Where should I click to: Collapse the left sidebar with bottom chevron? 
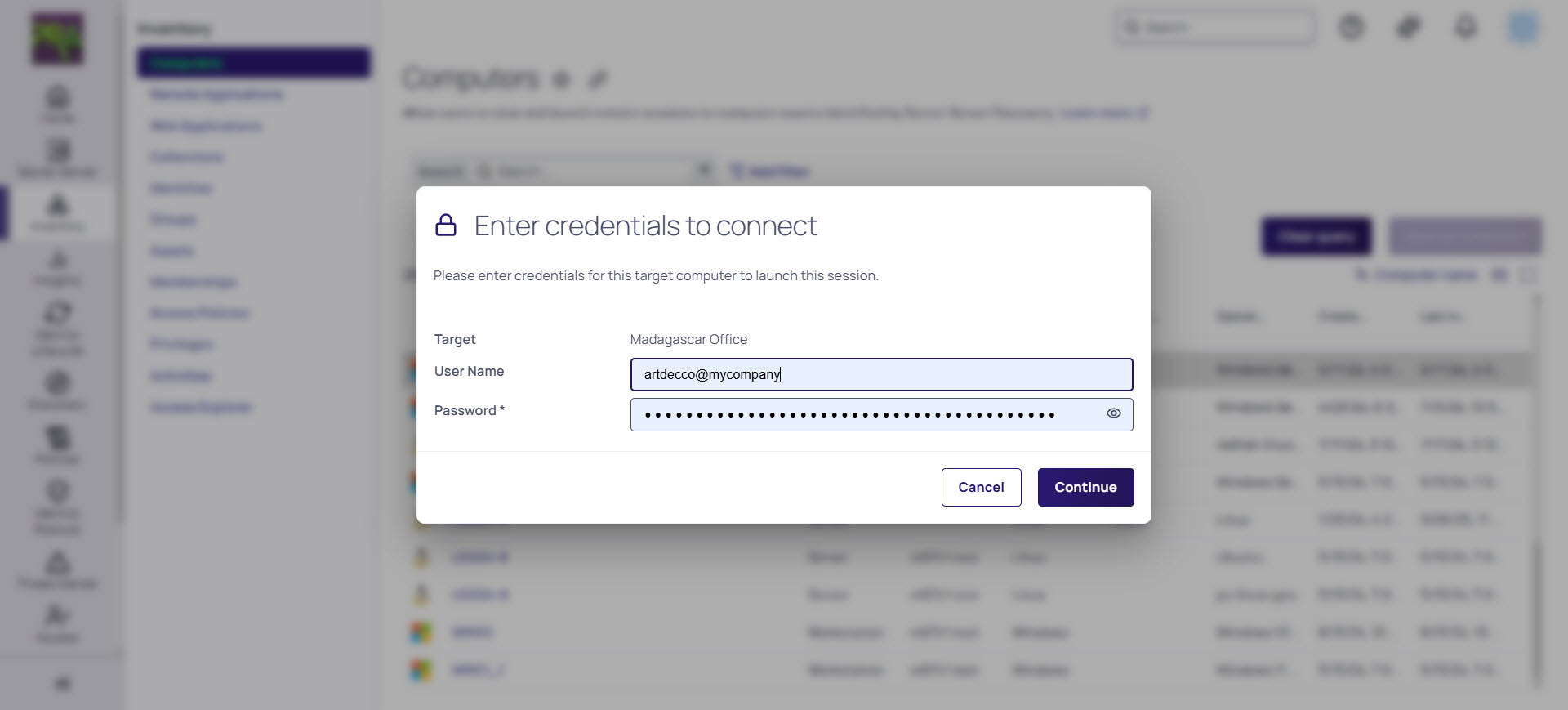[x=62, y=683]
